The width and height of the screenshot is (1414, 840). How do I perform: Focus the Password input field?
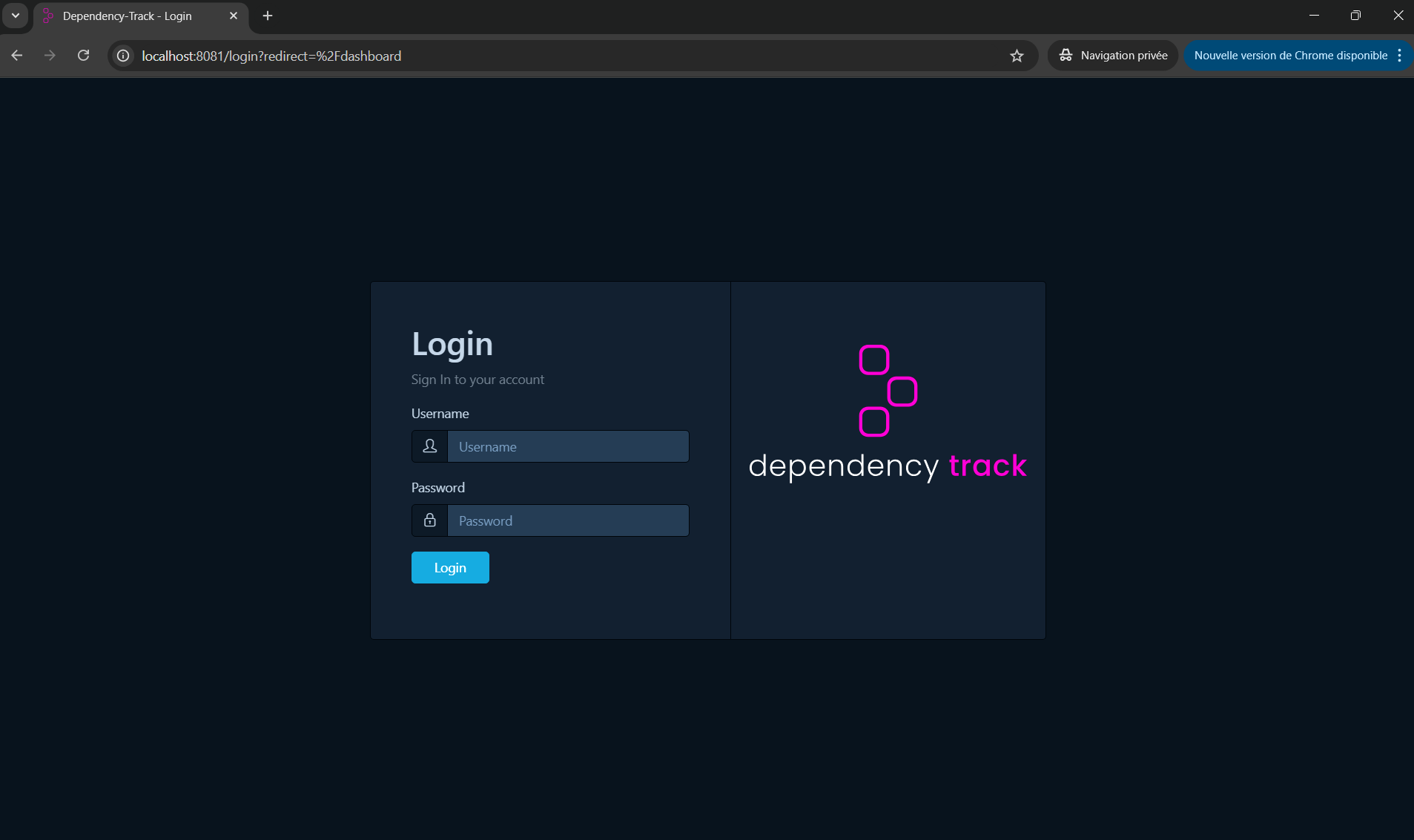point(568,520)
